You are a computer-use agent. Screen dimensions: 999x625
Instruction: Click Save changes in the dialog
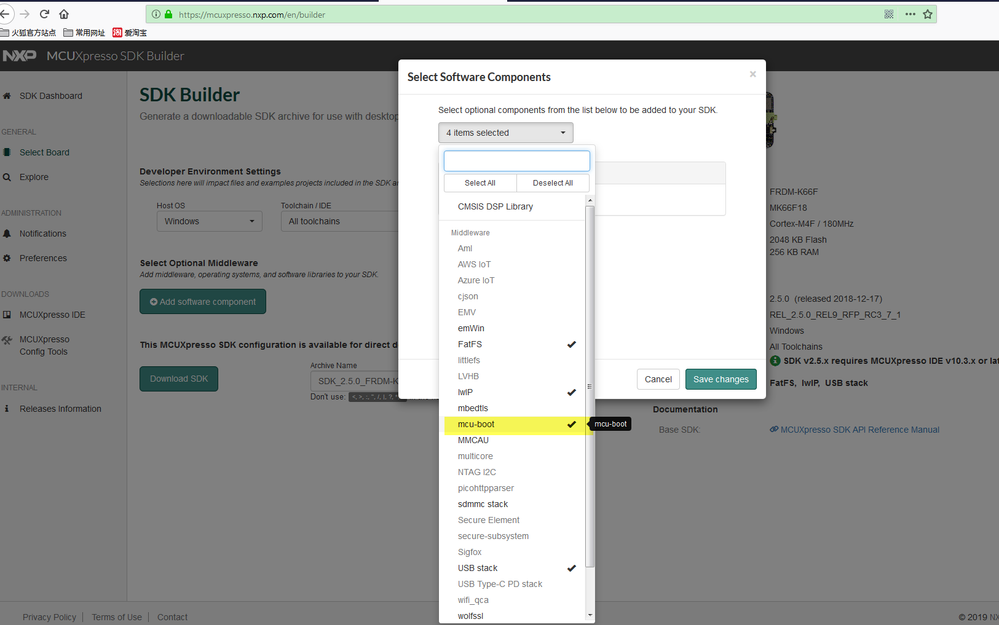tap(721, 379)
